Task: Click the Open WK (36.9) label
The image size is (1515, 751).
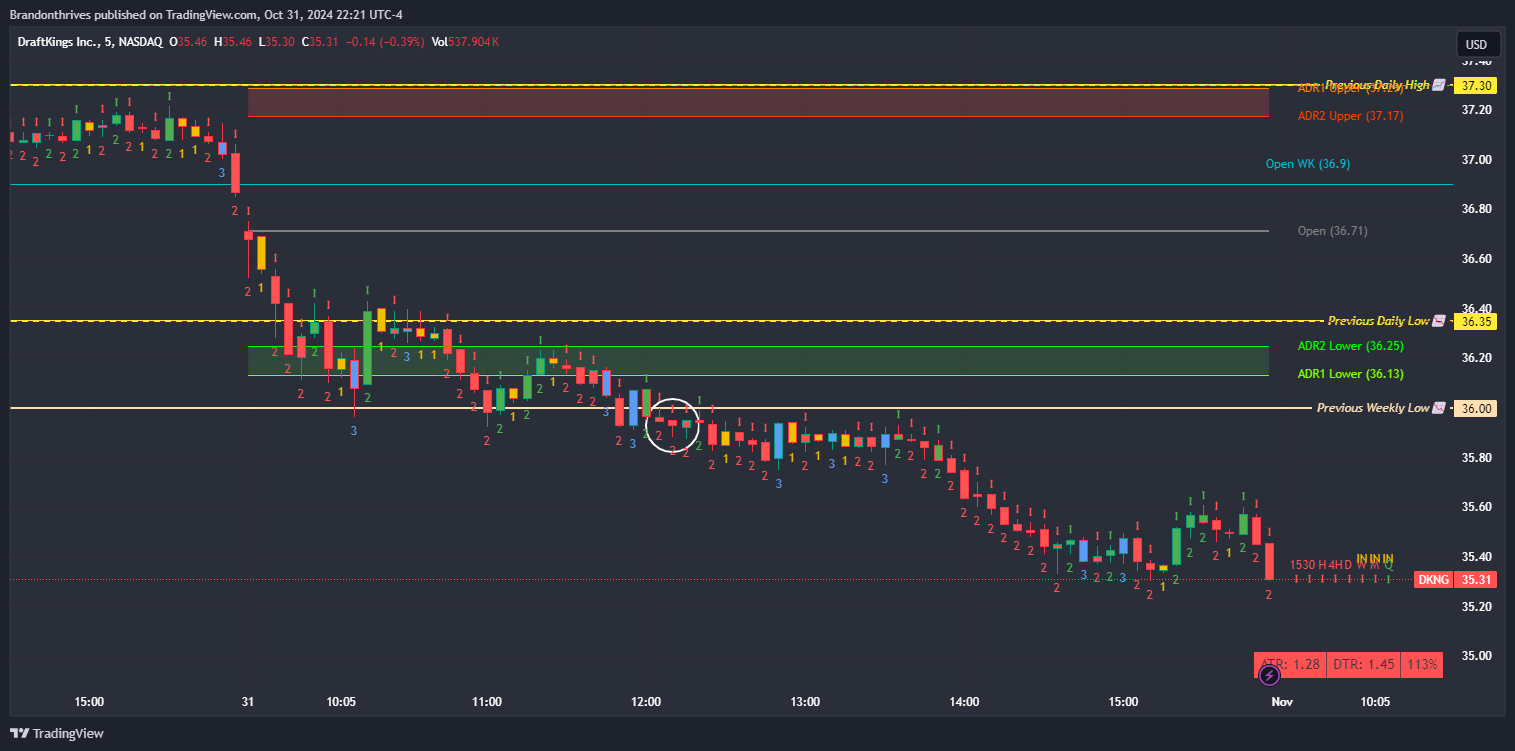Action: click(x=1308, y=163)
